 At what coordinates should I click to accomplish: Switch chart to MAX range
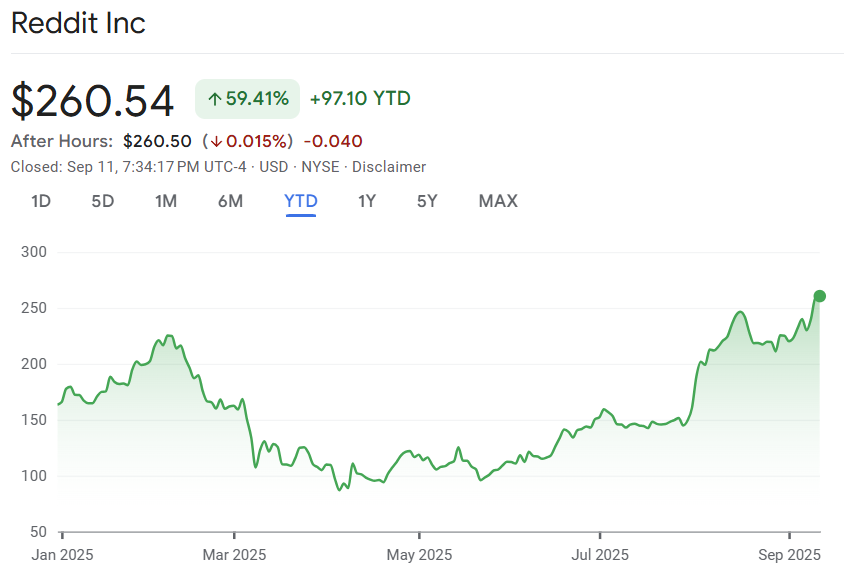(x=498, y=201)
